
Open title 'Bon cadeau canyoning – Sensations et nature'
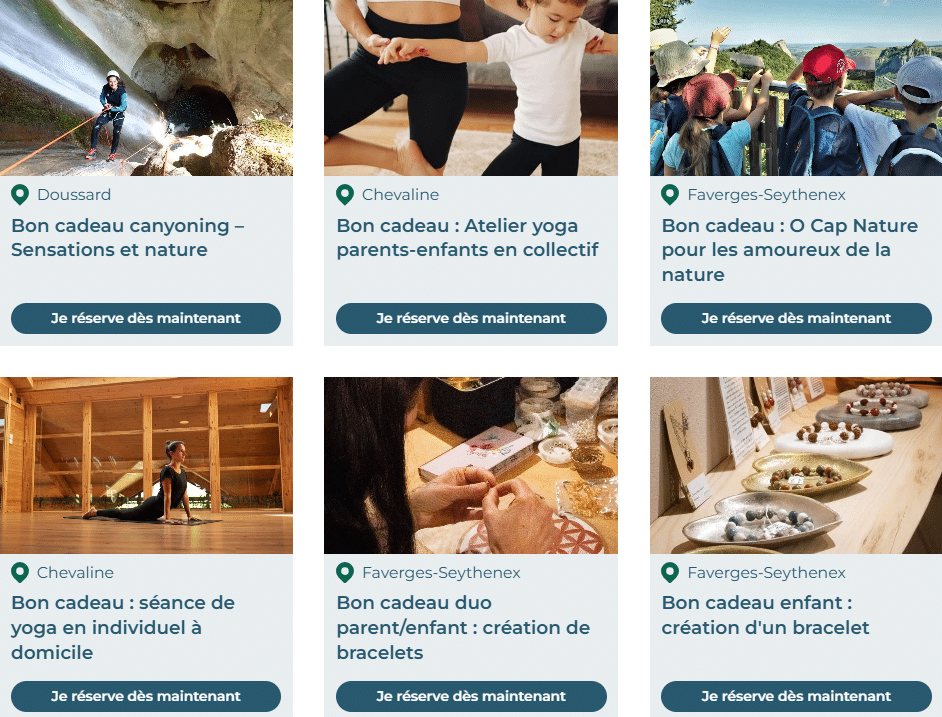127,237
